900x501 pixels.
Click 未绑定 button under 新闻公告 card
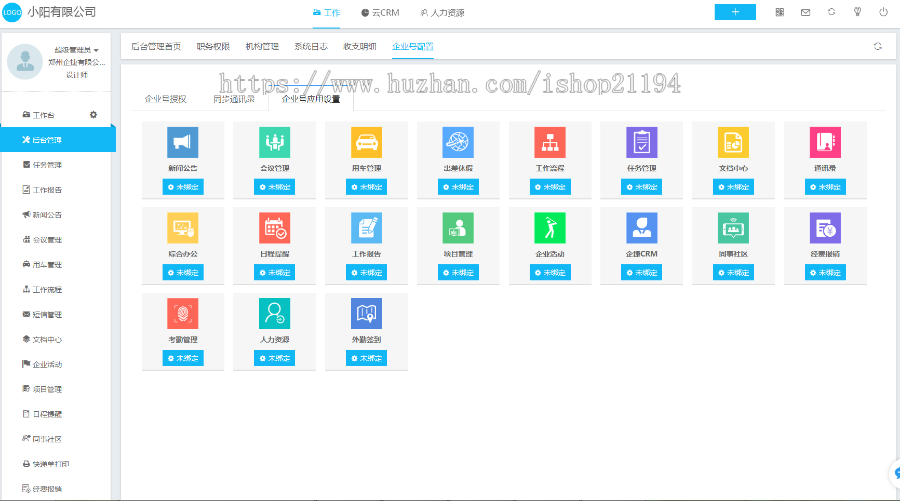[x=183, y=187]
